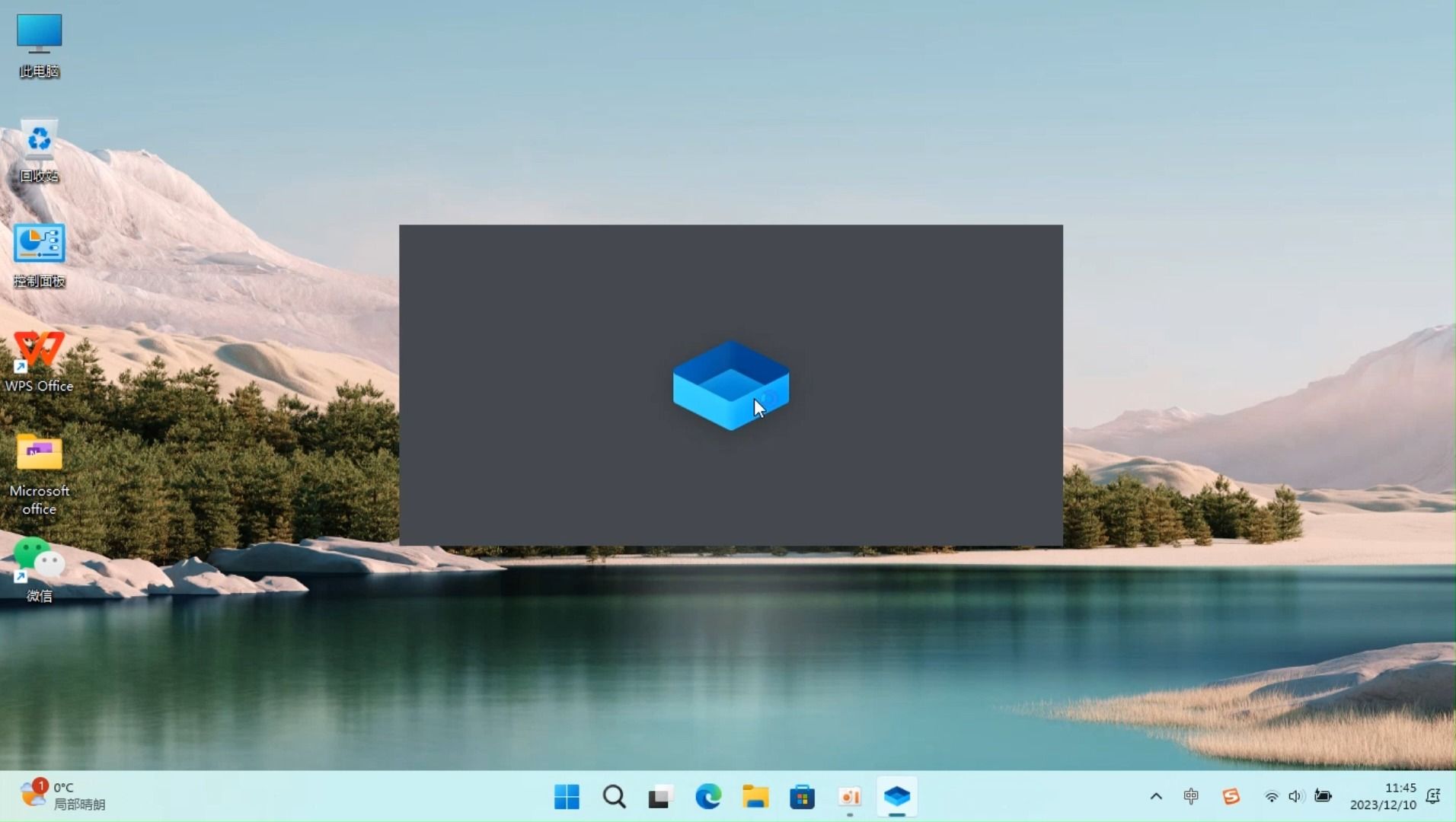The image size is (1456, 822).
Task: Open the orange app pinned to the taskbar
Action: (849, 797)
